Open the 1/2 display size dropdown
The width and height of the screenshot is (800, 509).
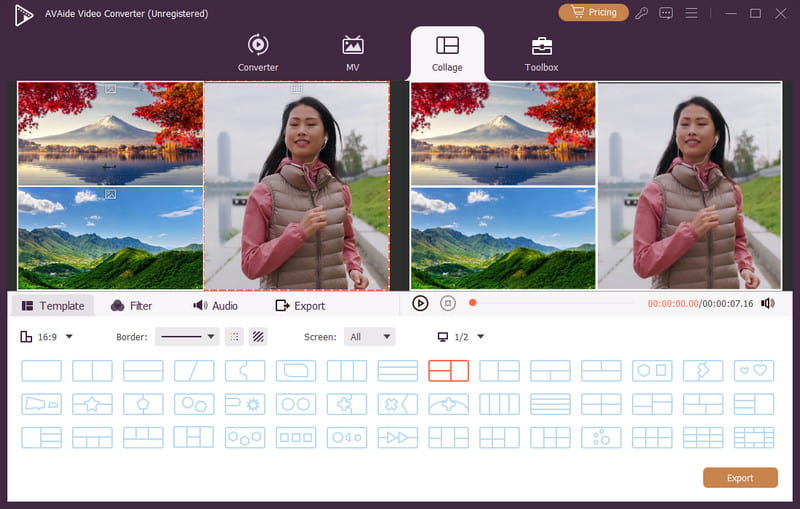(x=461, y=337)
